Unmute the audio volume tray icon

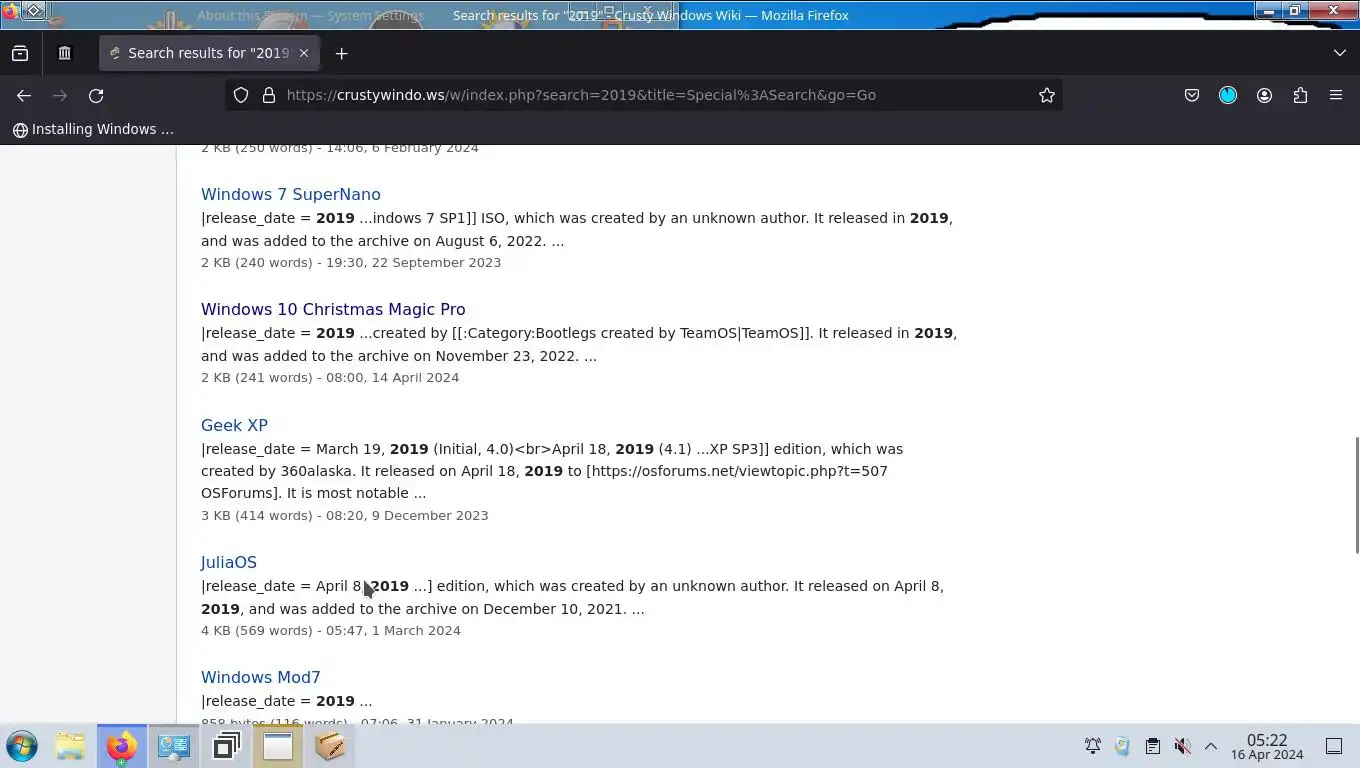coord(1182,746)
